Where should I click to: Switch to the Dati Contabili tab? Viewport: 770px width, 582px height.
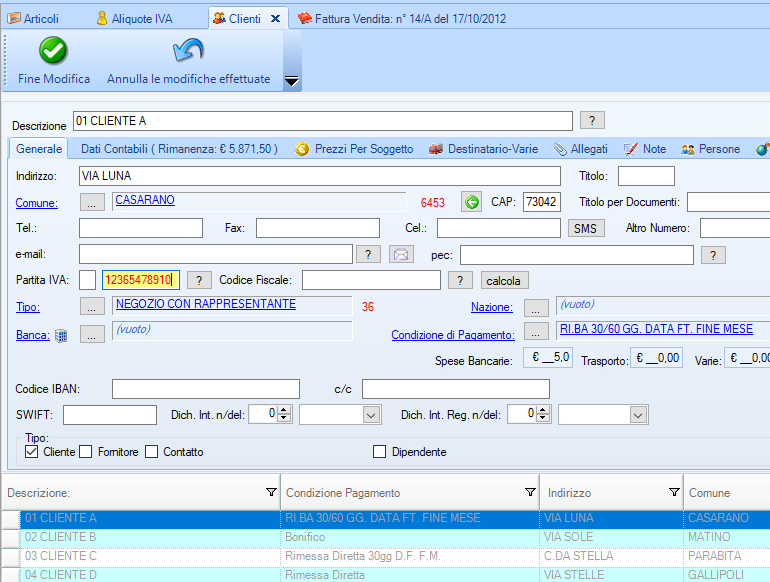[178, 149]
